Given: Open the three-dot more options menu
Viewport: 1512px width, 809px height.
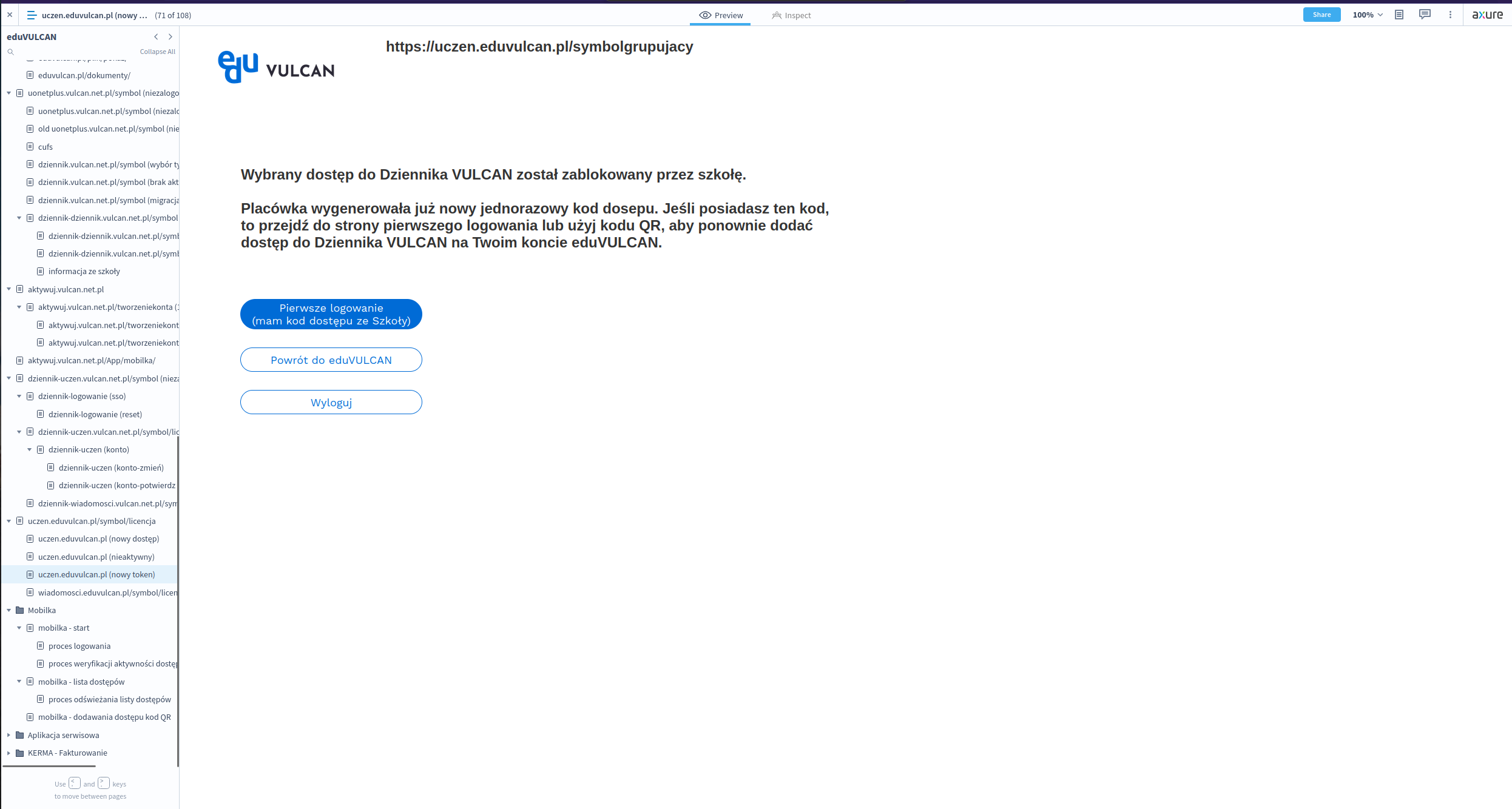Looking at the screenshot, I should pyautogui.click(x=1450, y=15).
